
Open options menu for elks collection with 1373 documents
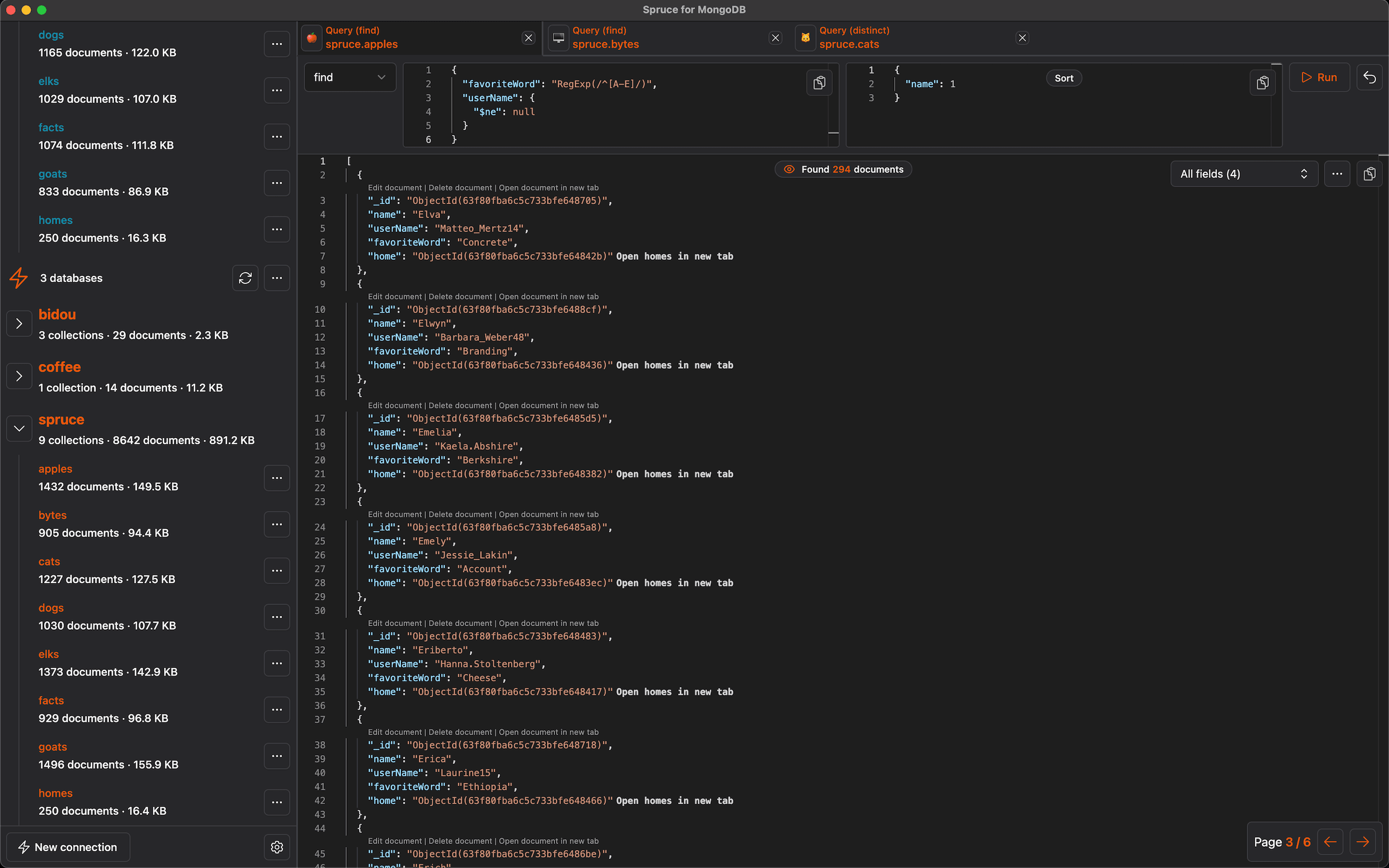(277, 663)
